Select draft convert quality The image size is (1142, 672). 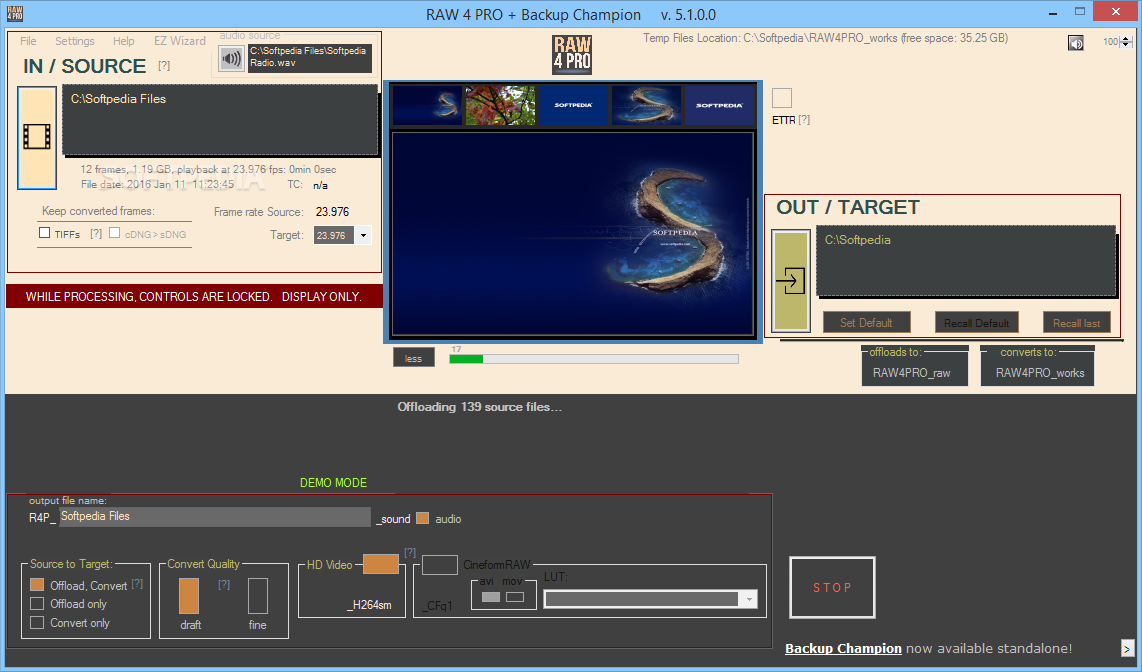189,596
